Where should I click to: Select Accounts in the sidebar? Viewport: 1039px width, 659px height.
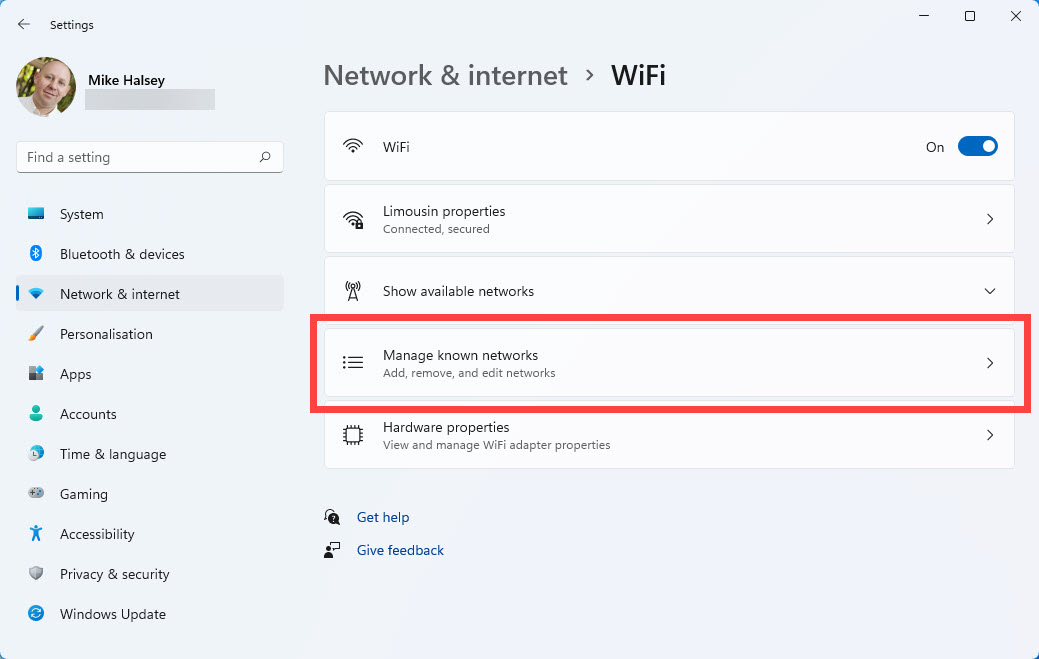pos(88,414)
